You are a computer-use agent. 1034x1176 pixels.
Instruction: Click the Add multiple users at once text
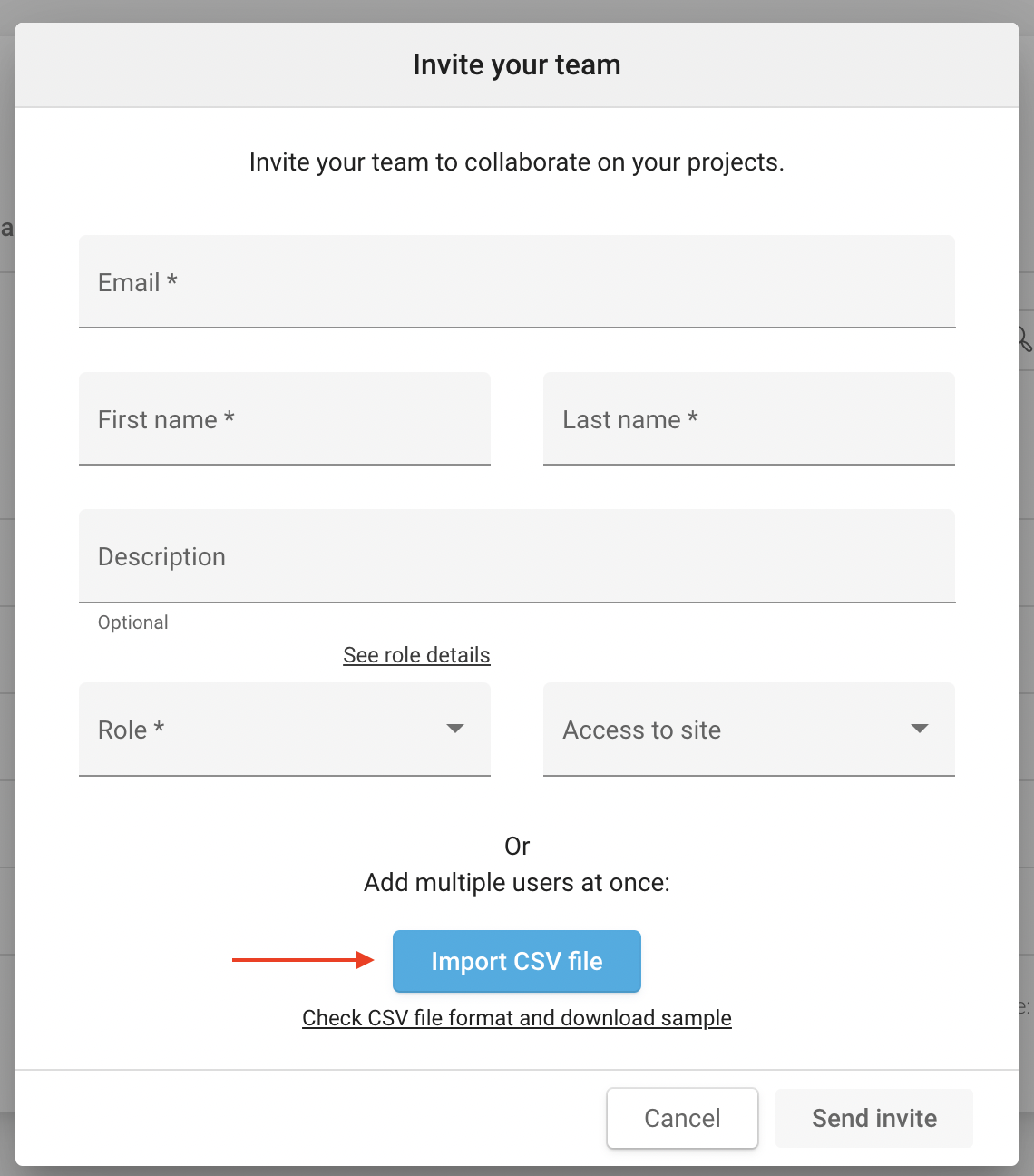pyautogui.click(x=516, y=883)
